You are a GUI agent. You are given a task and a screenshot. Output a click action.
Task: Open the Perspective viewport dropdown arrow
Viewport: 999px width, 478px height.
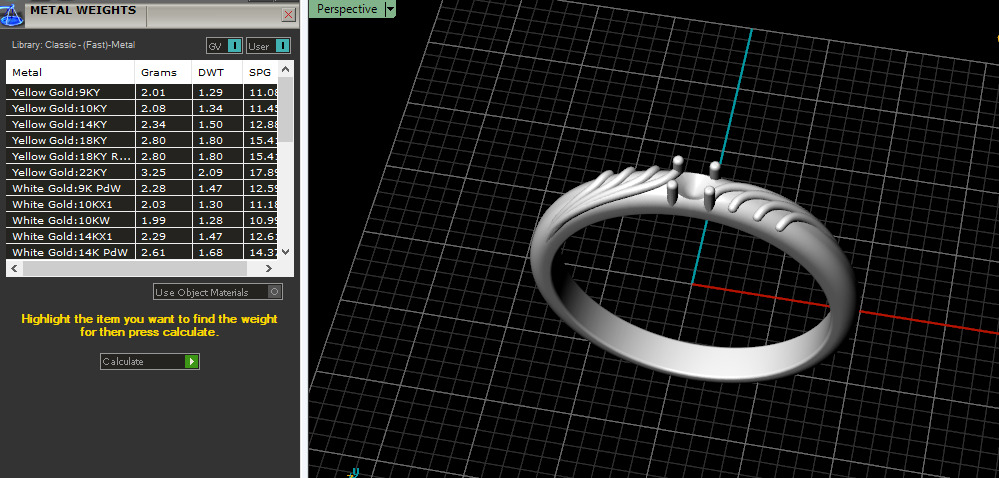pos(391,9)
